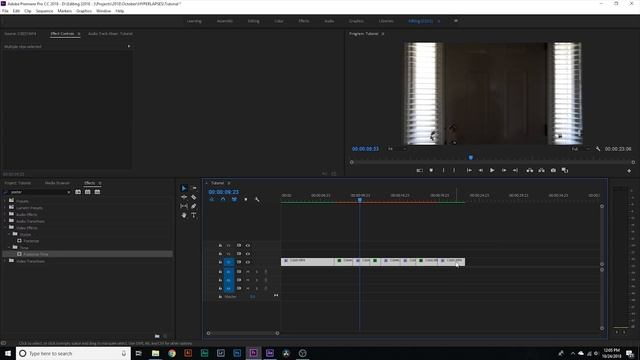Play the sequence in Program monitor
Image resolution: width=640 pixels, height=360 pixels.
(x=492, y=170)
